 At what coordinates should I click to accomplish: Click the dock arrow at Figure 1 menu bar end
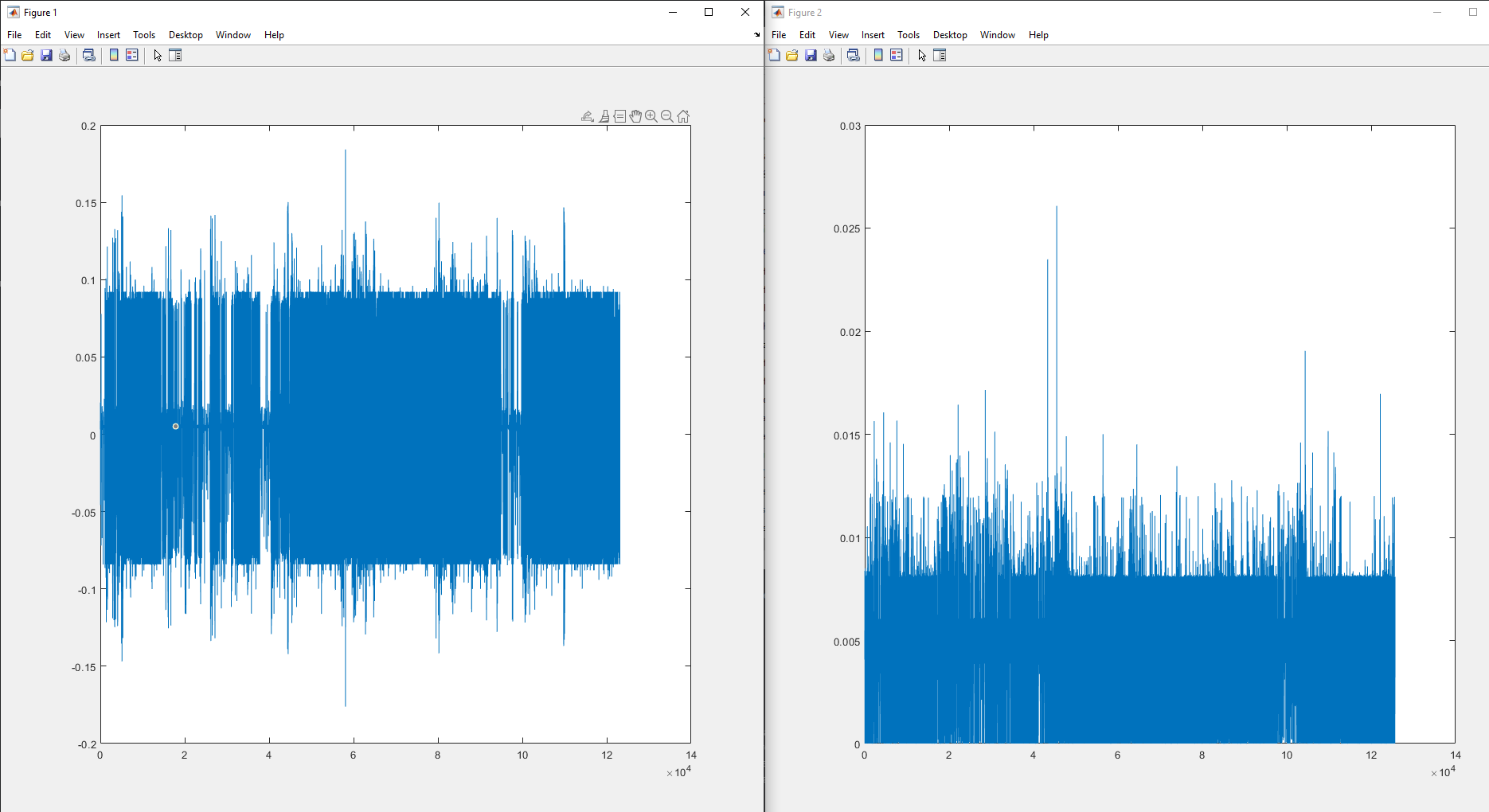pyautogui.click(x=756, y=35)
